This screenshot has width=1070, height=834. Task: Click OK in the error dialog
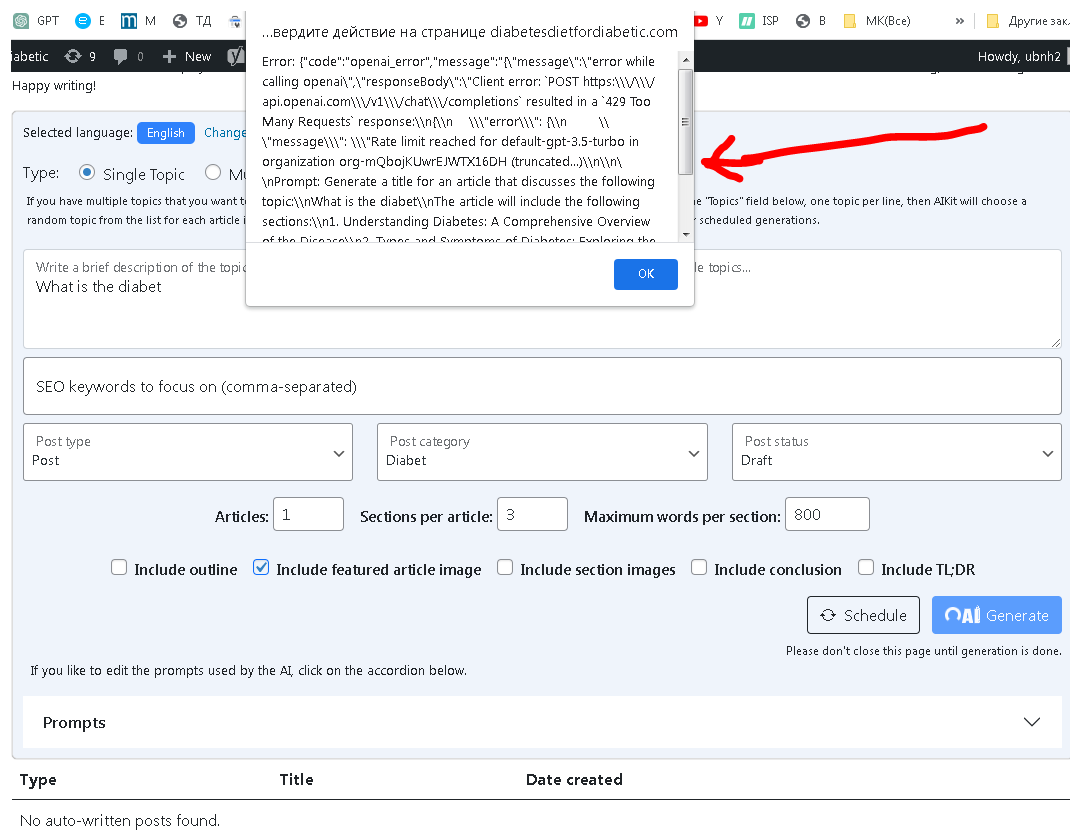click(646, 274)
